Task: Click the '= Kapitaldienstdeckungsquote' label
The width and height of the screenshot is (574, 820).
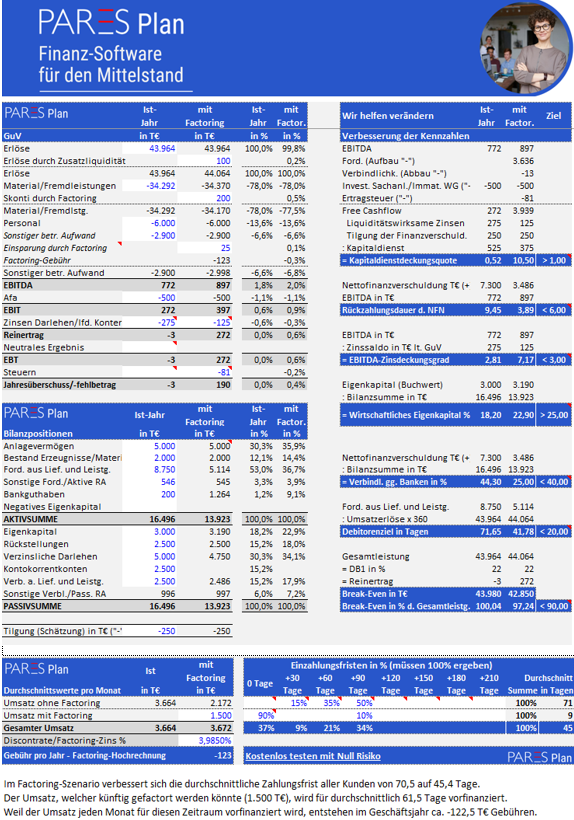Action: click(x=399, y=260)
